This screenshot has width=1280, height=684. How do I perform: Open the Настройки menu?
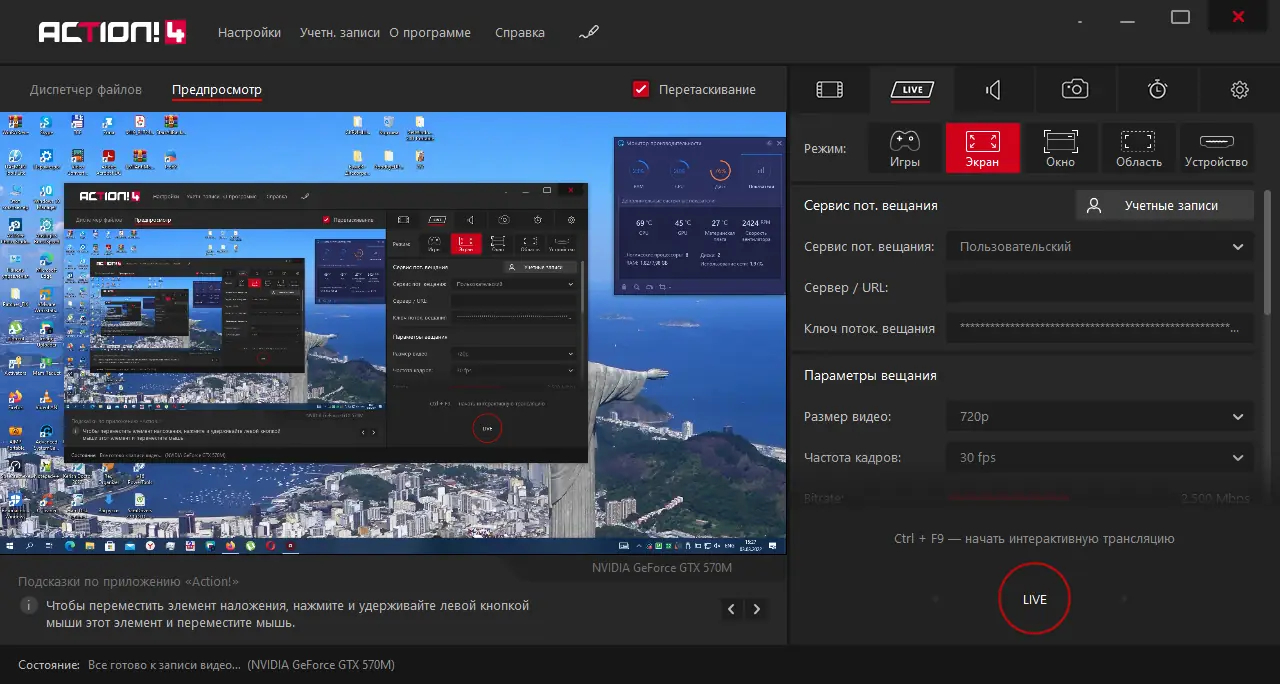[249, 32]
